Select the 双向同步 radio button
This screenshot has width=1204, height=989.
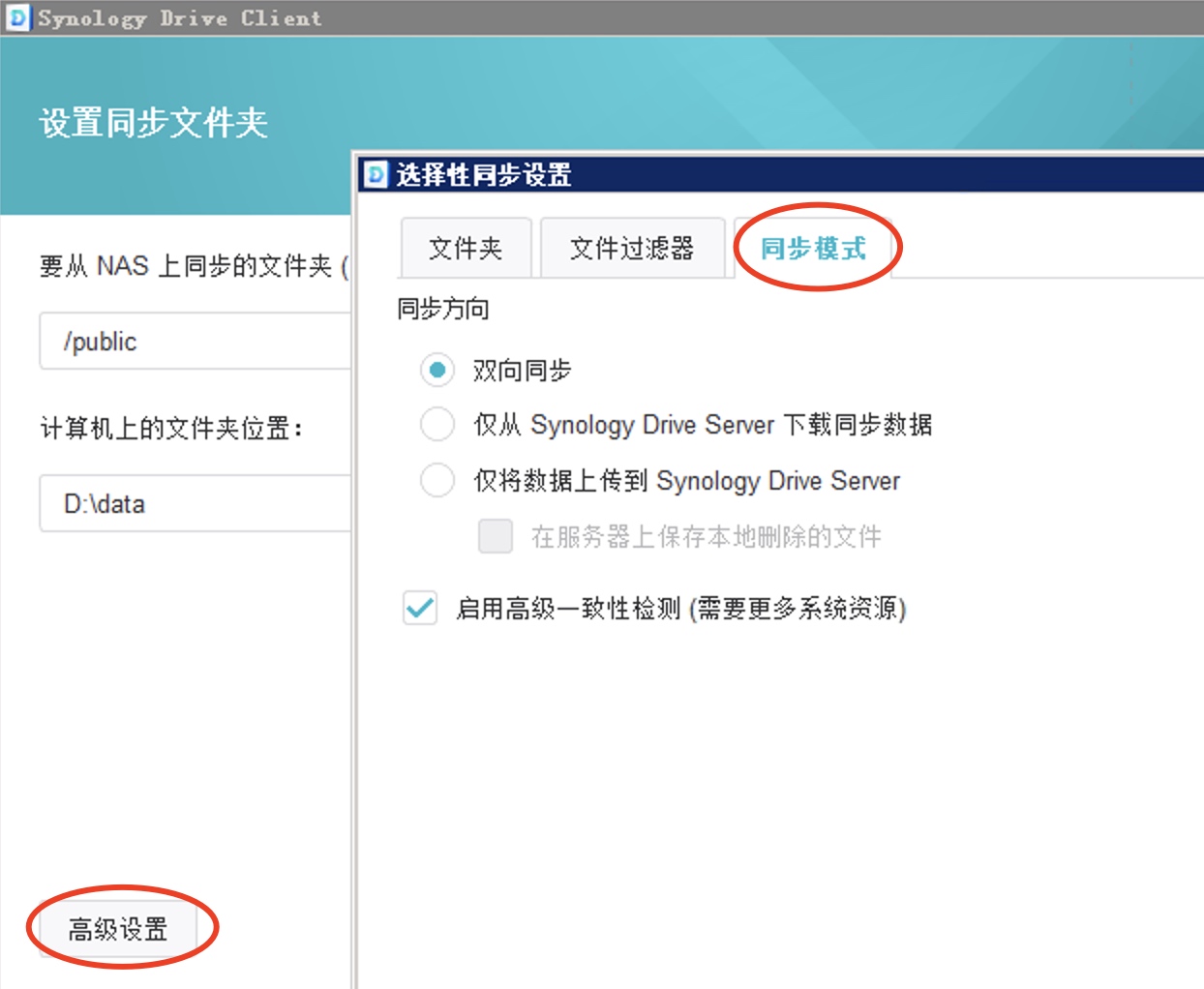437,370
